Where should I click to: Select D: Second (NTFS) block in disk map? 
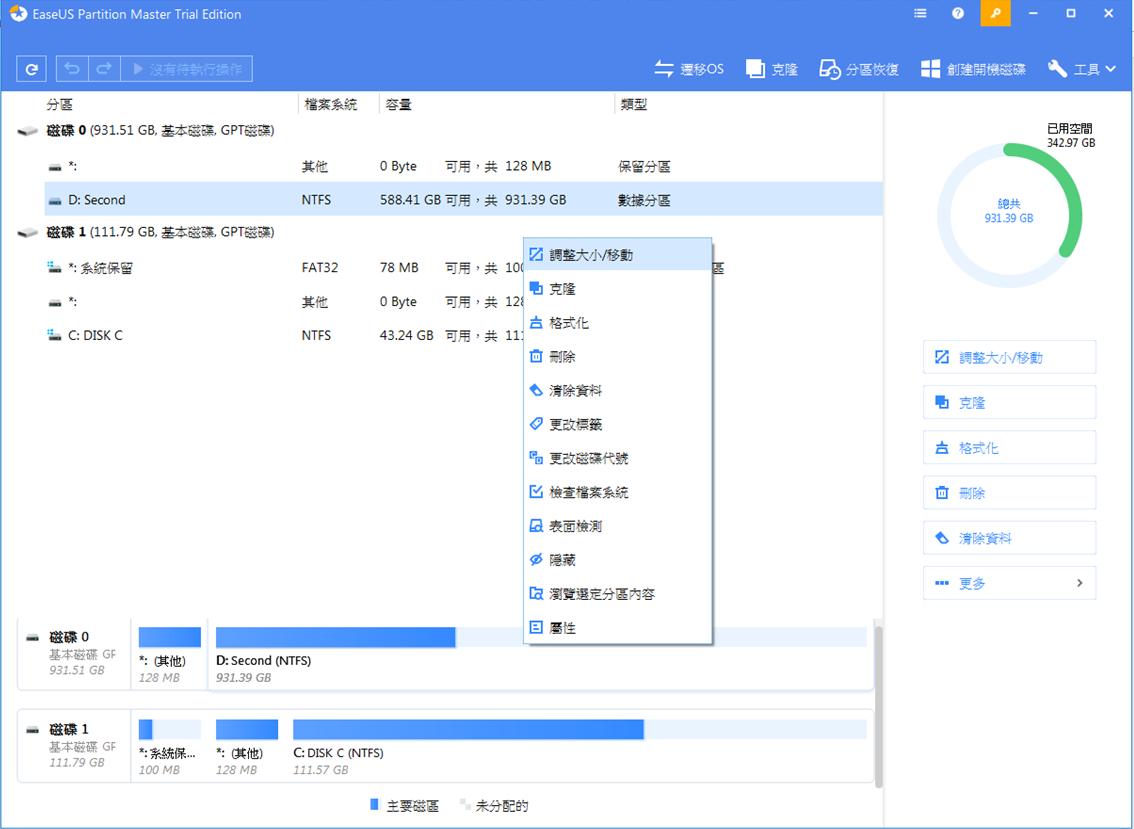click(540, 655)
